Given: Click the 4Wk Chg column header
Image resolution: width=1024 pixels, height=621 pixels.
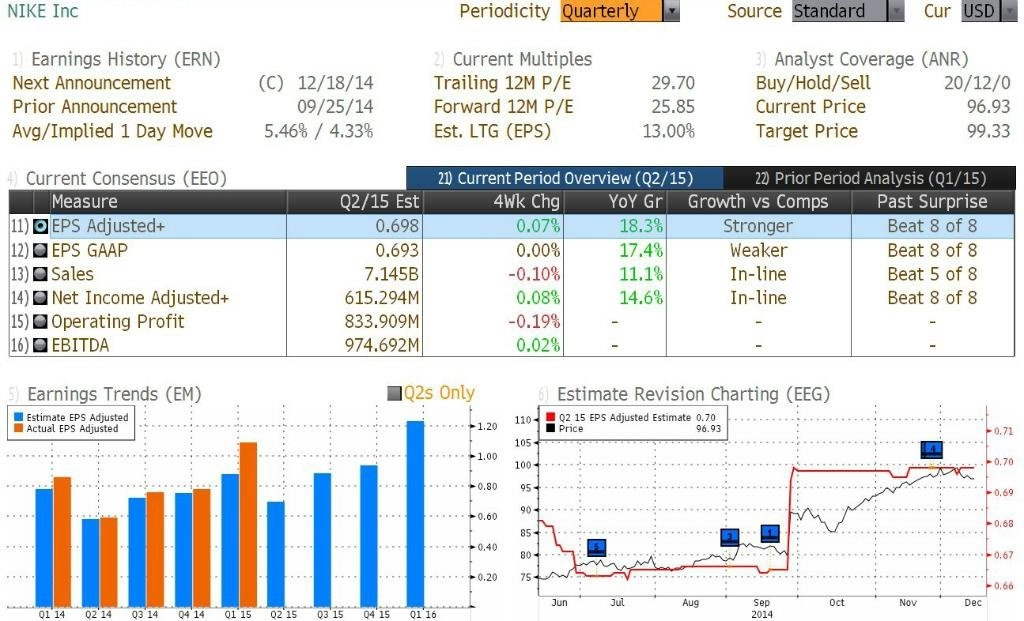Looking at the screenshot, I should pos(494,202).
